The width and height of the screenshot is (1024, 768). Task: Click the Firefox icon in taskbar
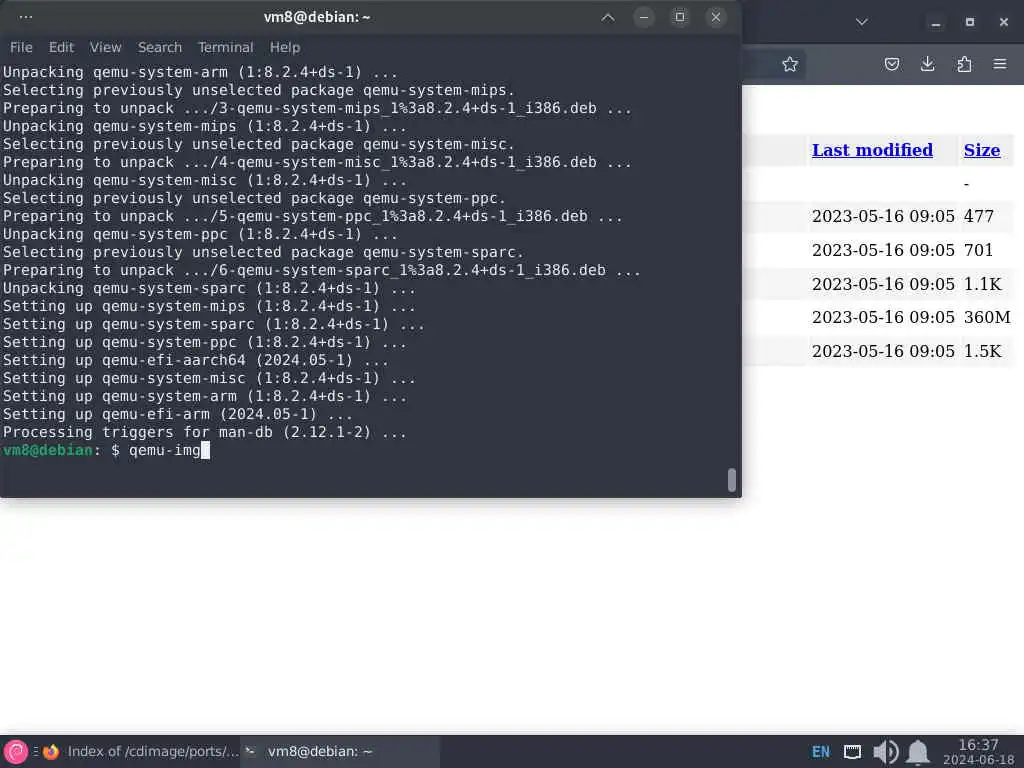coord(51,752)
